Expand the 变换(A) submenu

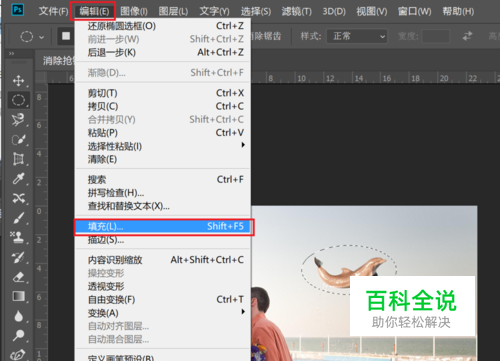(163, 313)
